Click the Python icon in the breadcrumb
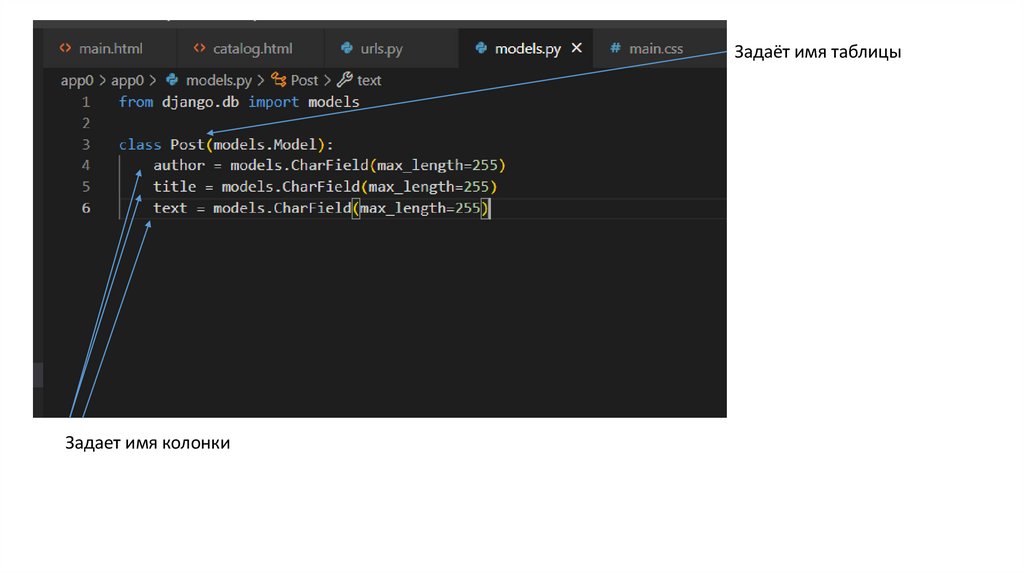 click(172, 80)
